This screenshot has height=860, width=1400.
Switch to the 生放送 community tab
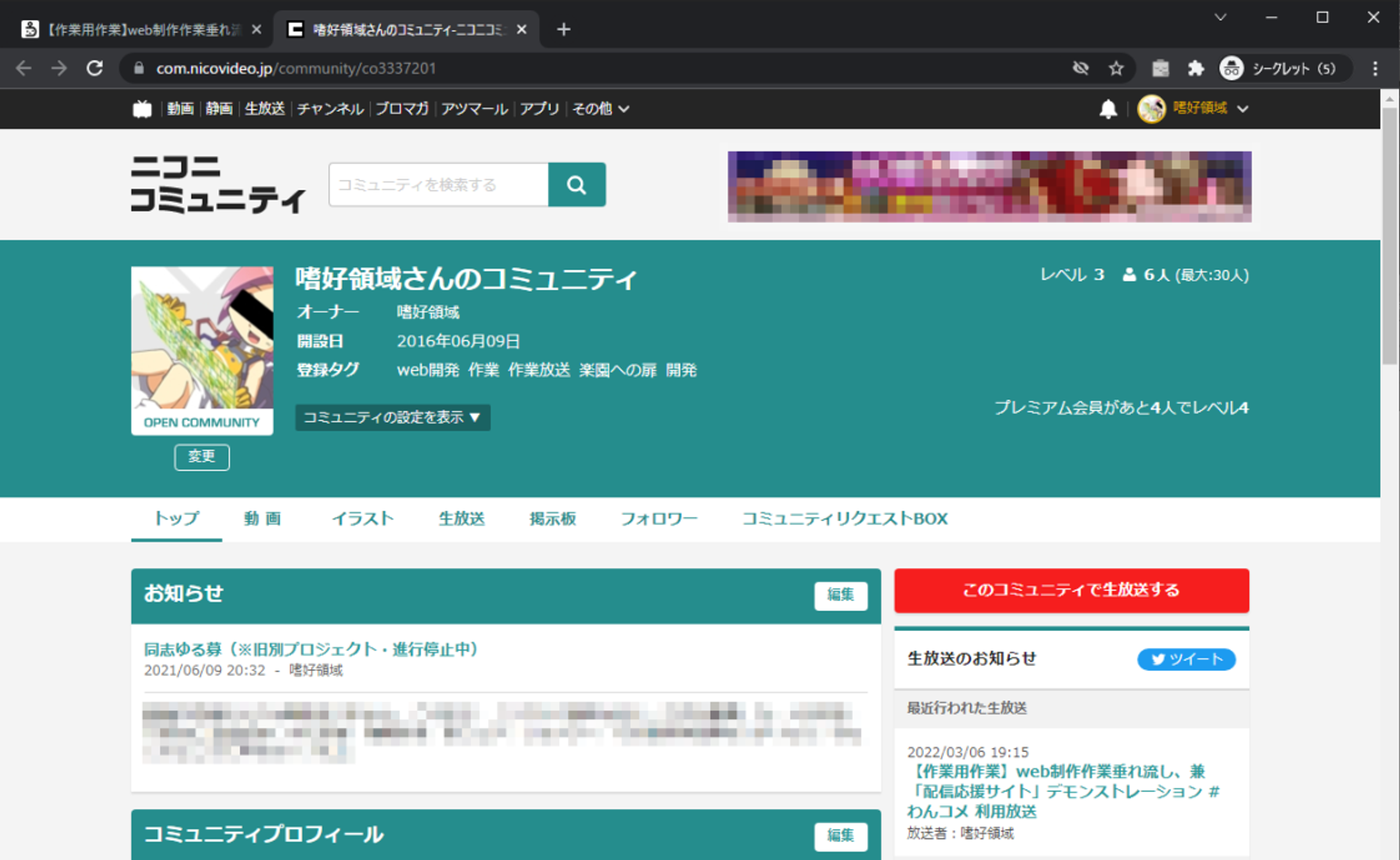(461, 518)
